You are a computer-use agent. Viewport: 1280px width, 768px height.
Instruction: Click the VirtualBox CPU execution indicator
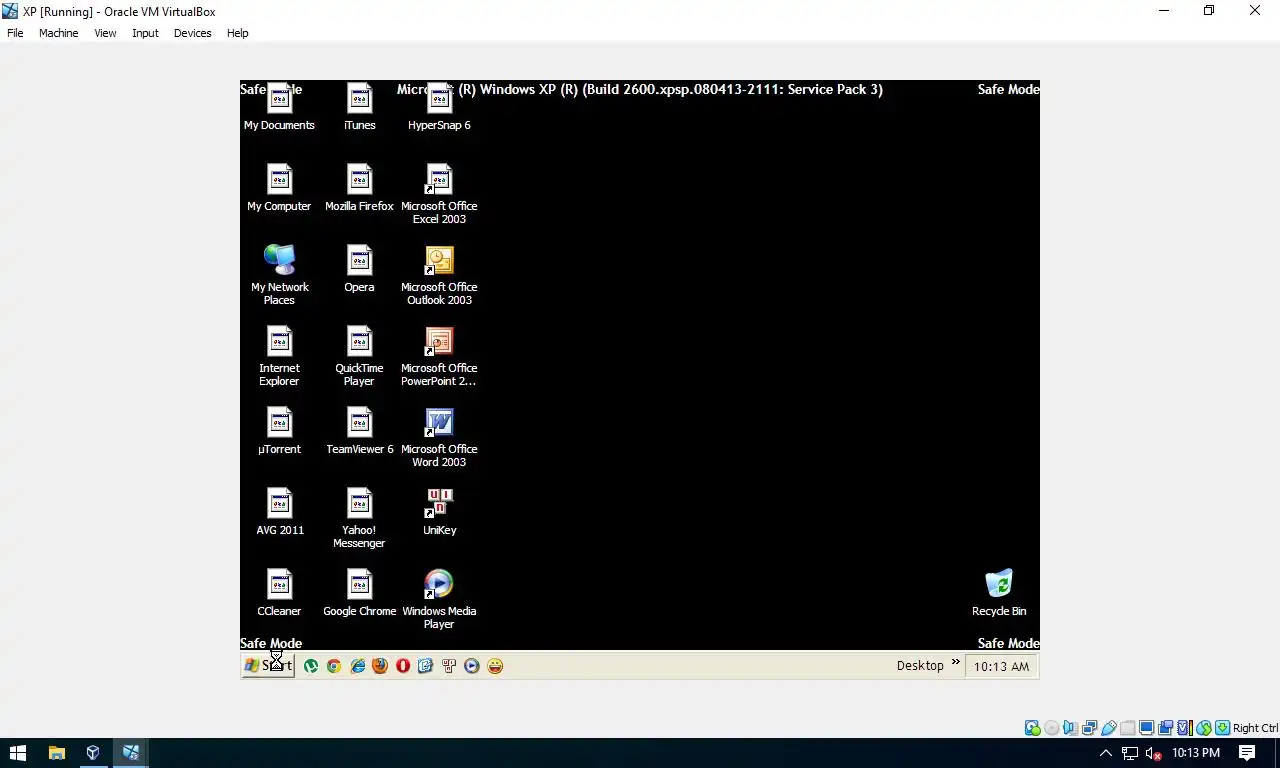click(1185, 728)
